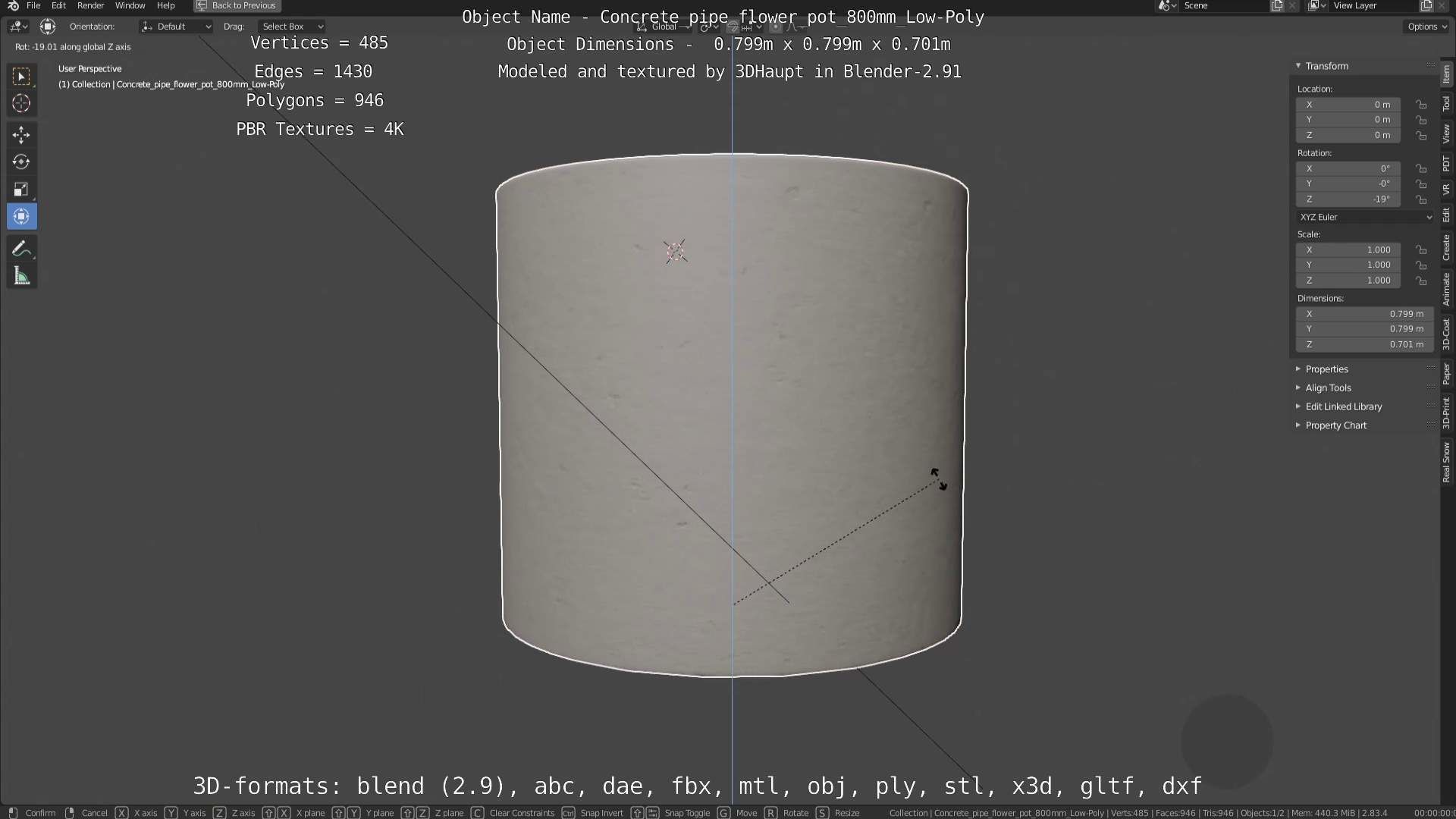The image size is (1456, 819).
Task: Select the Select Box tool in the toolbar
Action: 21,77
